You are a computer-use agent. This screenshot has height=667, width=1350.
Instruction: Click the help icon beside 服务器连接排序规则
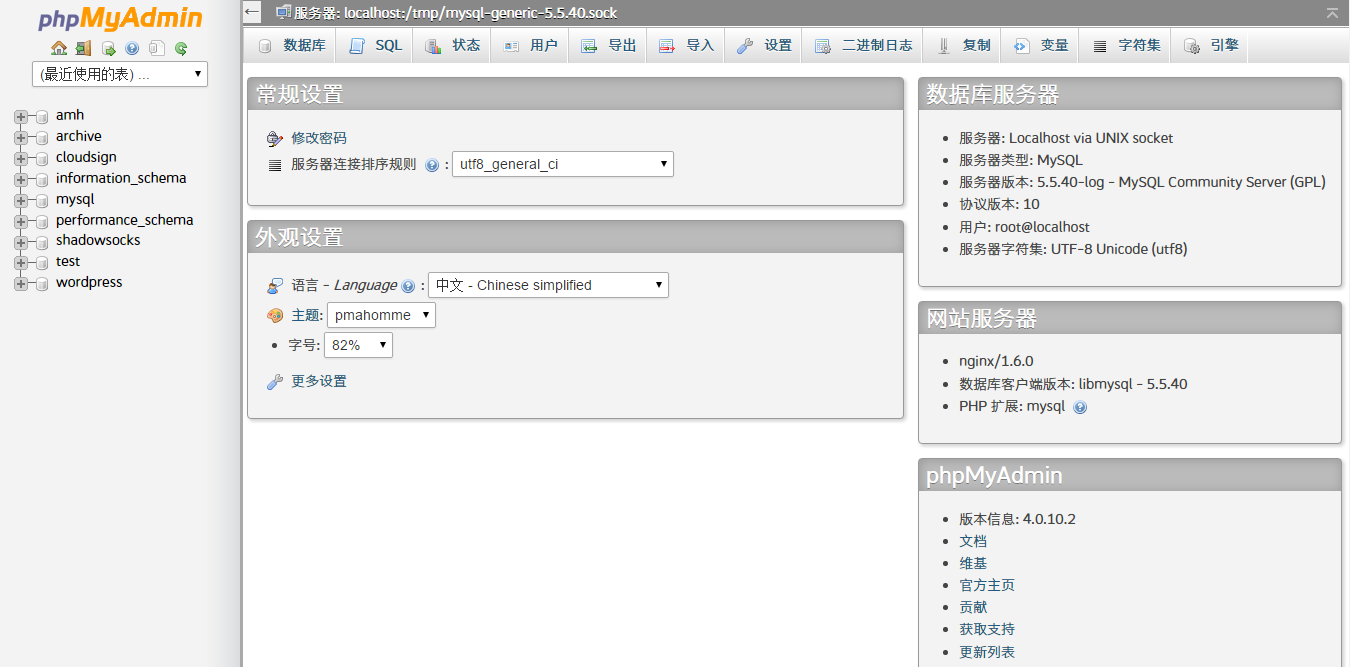pos(432,165)
